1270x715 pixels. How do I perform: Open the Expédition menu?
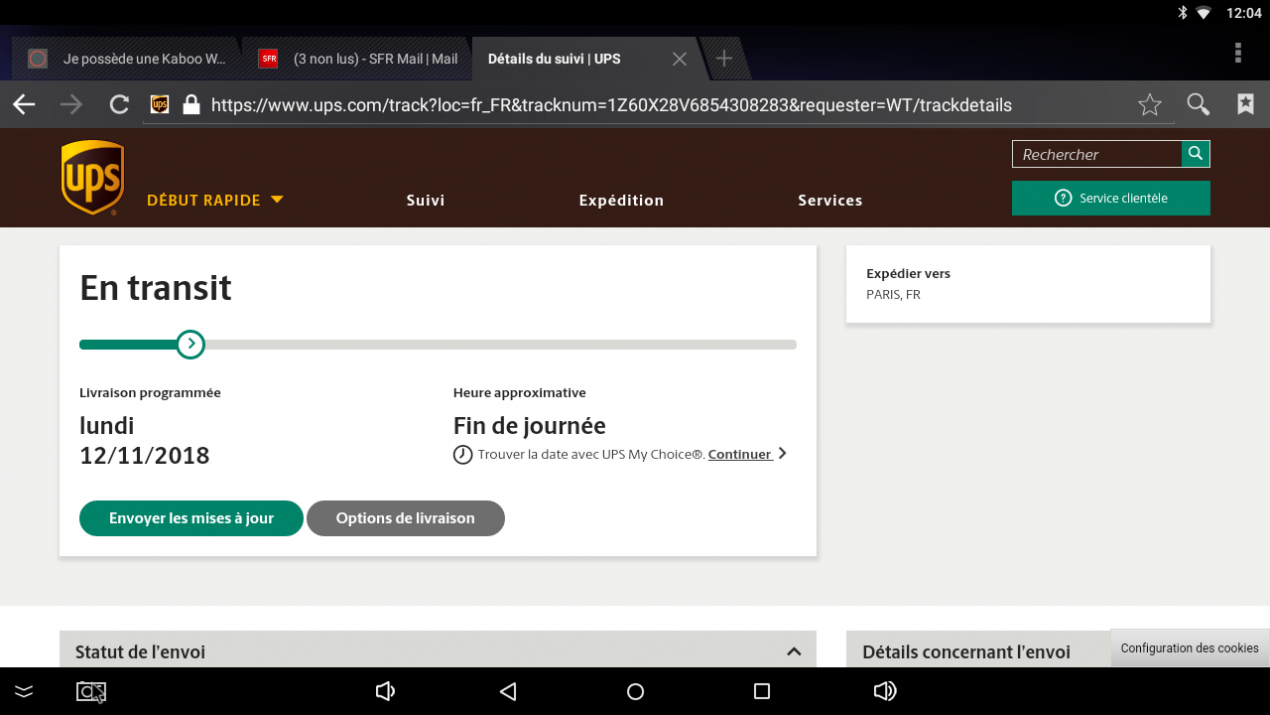point(621,200)
